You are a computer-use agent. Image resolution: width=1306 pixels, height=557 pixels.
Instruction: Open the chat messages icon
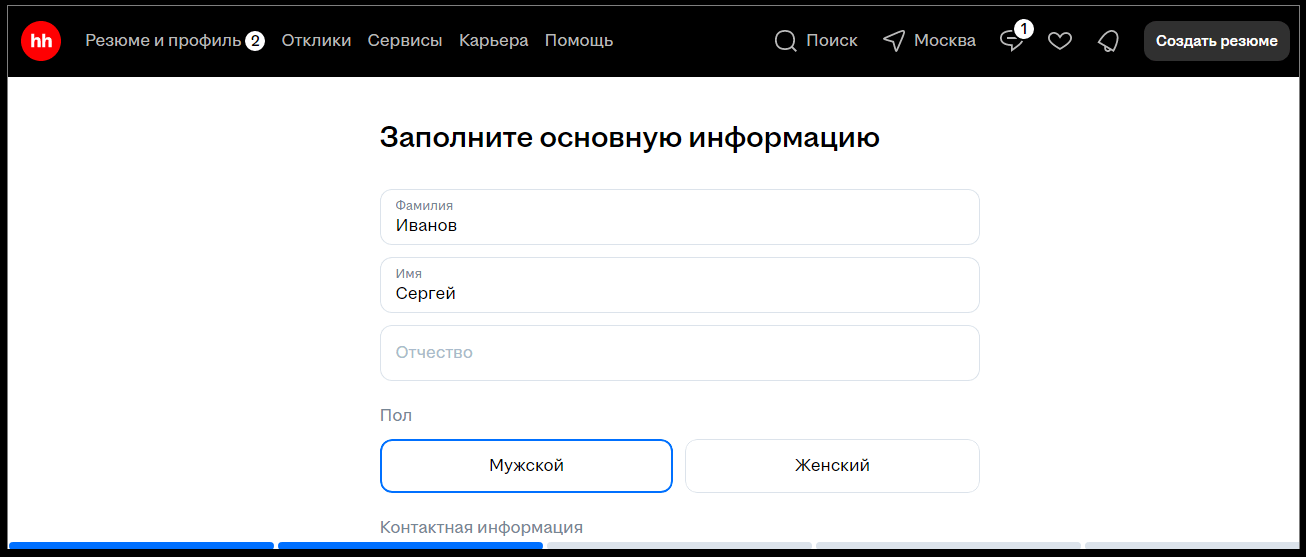1012,41
